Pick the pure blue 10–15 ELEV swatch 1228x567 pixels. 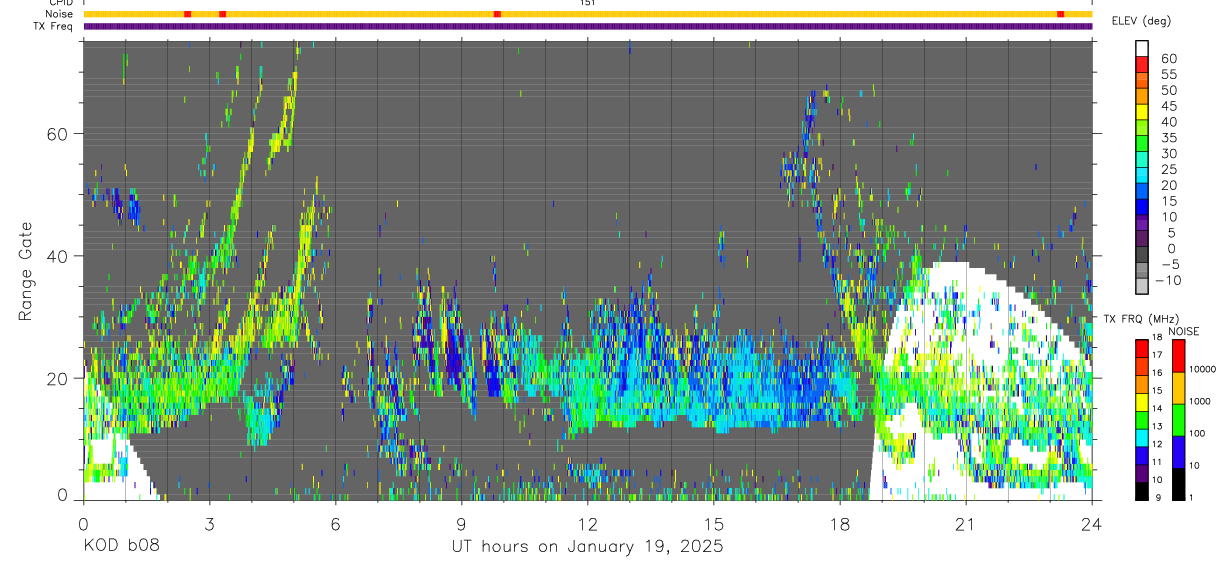click(x=1142, y=209)
